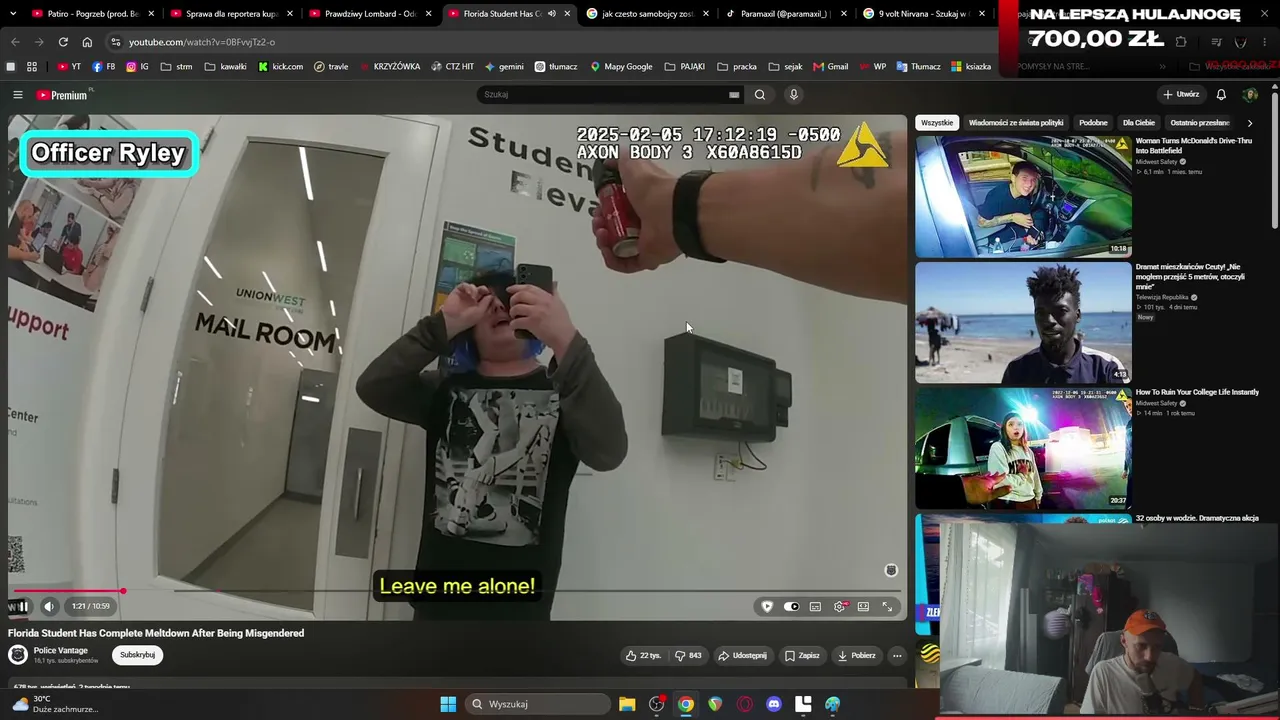Image resolution: width=1280 pixels, height=720 pixels.
Task: Open the Gmail bookmark
Action: pyautogui.click(x=831, y=67)
